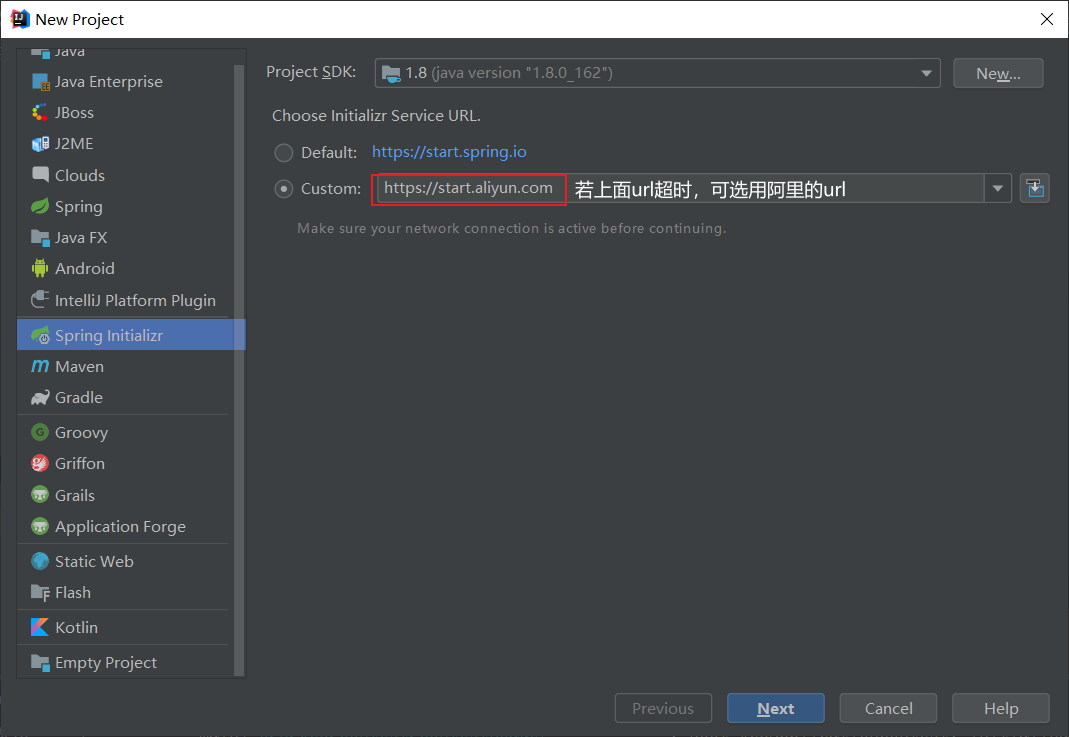Click the save URL icon beside Custom field
The width and height of the screenshot is (1069, 737).
click(1035, 188)
